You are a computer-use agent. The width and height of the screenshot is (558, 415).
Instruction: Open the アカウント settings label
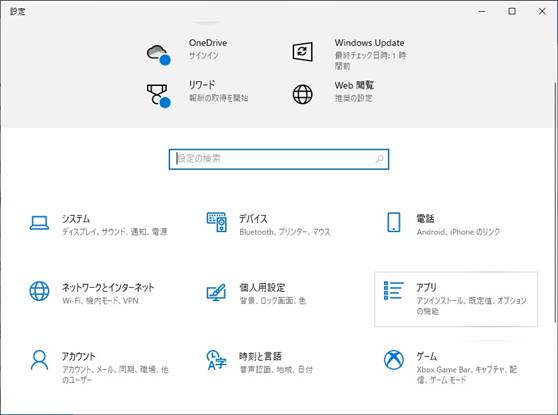pos(79,356)
